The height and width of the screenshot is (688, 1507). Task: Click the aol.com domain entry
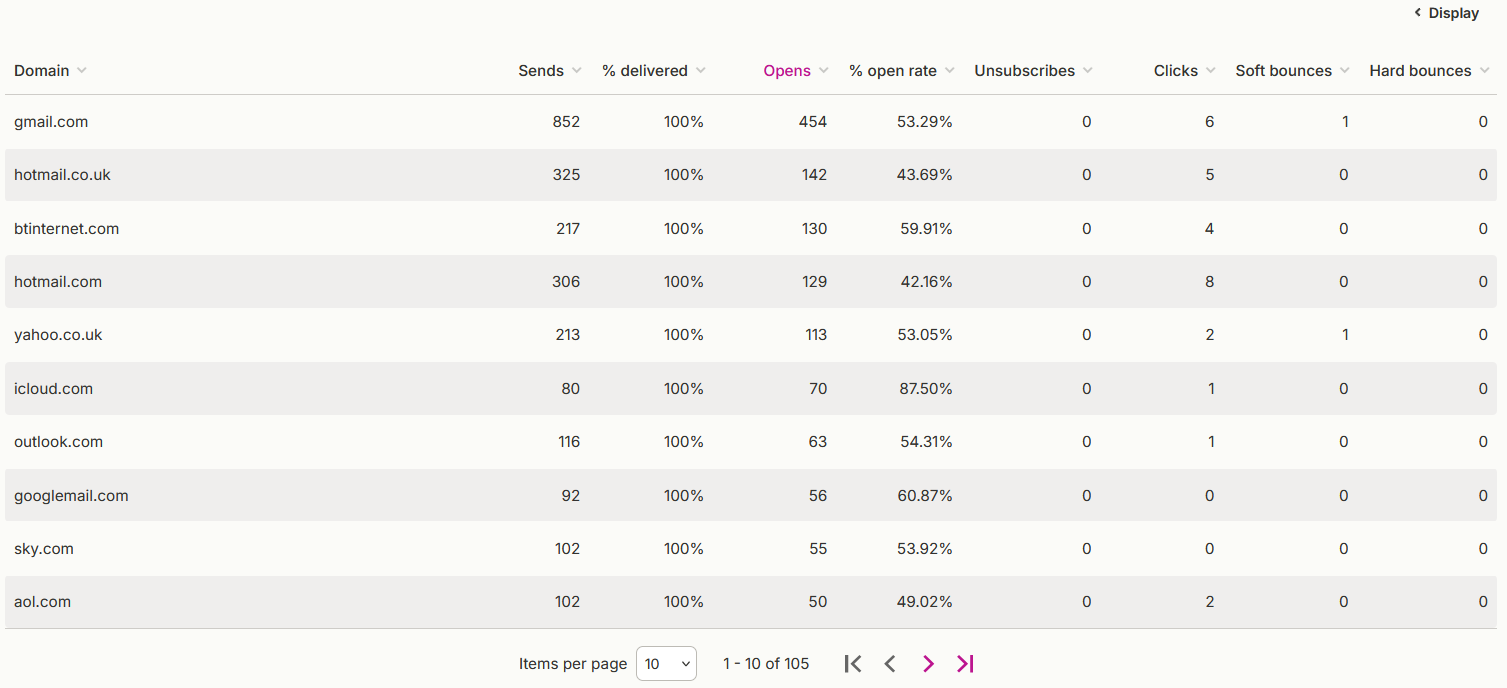[42, 602]
